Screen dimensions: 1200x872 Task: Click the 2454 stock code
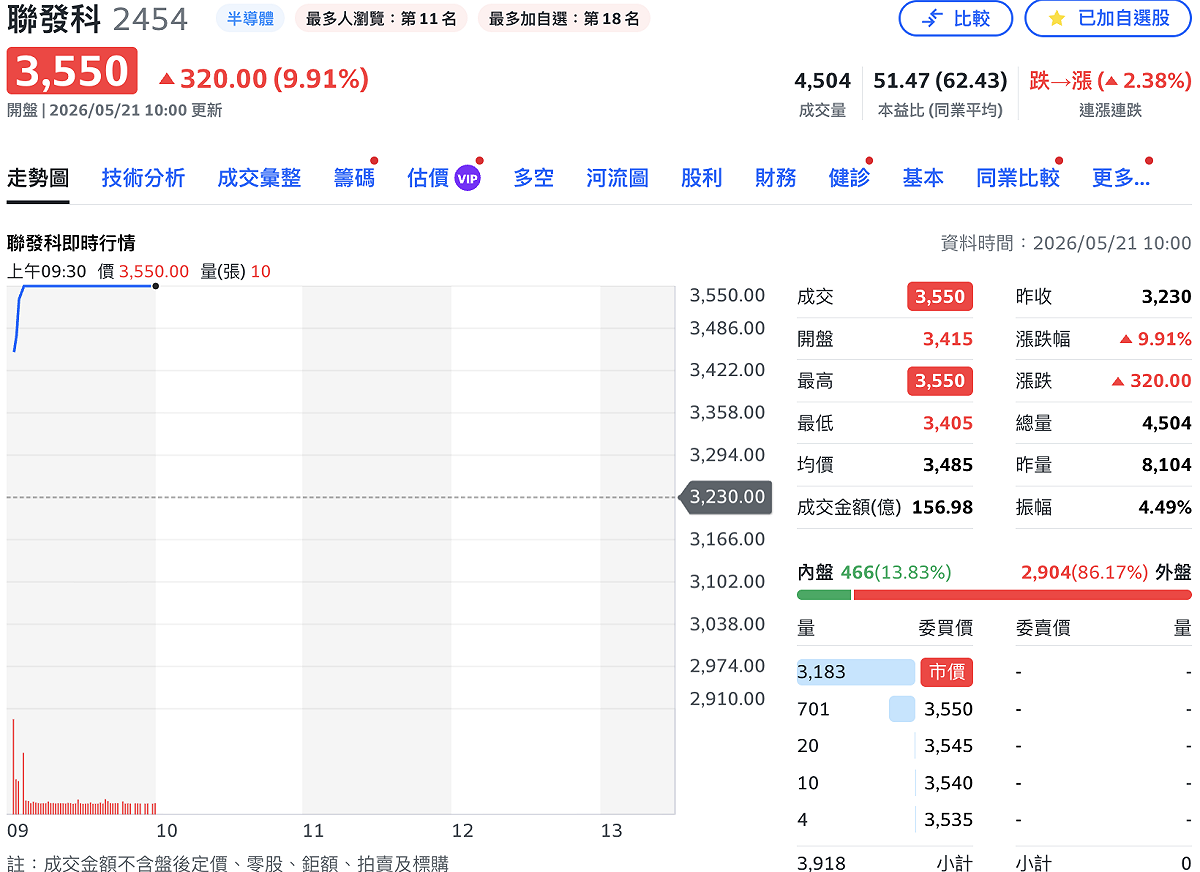(x=150, y=19)
